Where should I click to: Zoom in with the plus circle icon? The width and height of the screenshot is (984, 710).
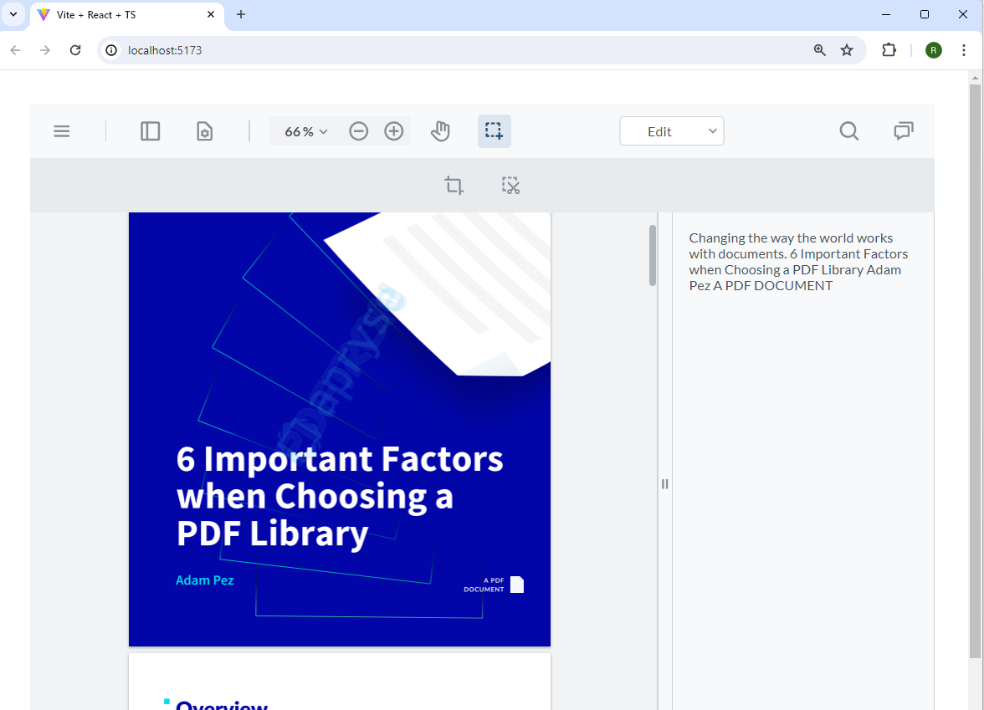point(394,131)
